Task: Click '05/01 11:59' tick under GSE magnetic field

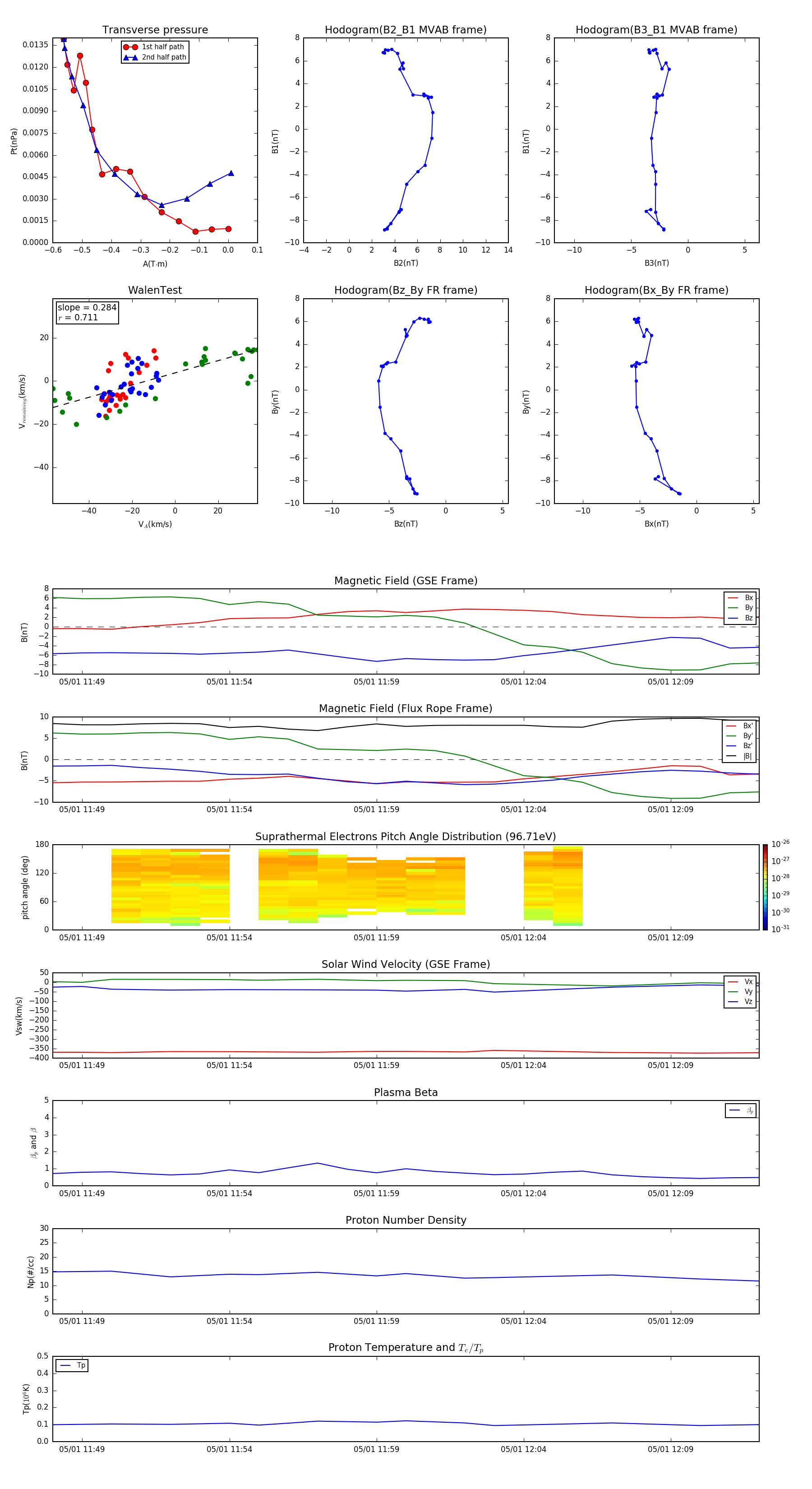Action: pos(376,682)
